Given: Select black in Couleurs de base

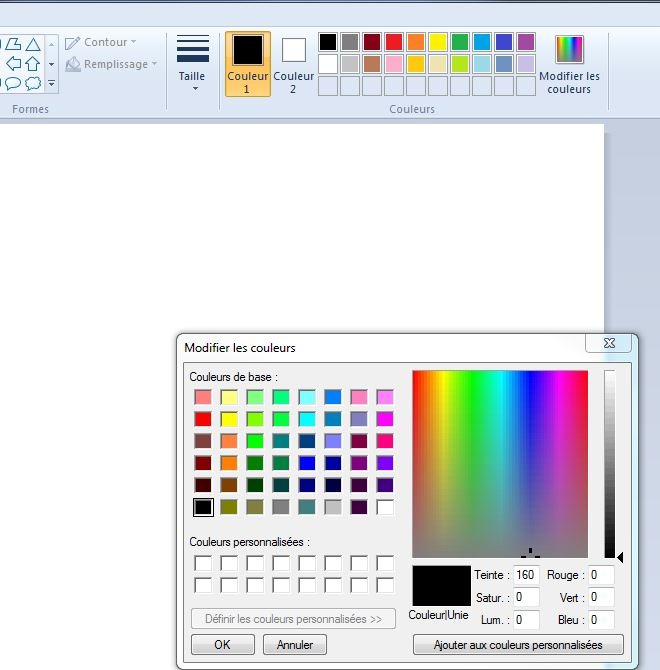Looking at the screenshot, I should click(203, 507).
